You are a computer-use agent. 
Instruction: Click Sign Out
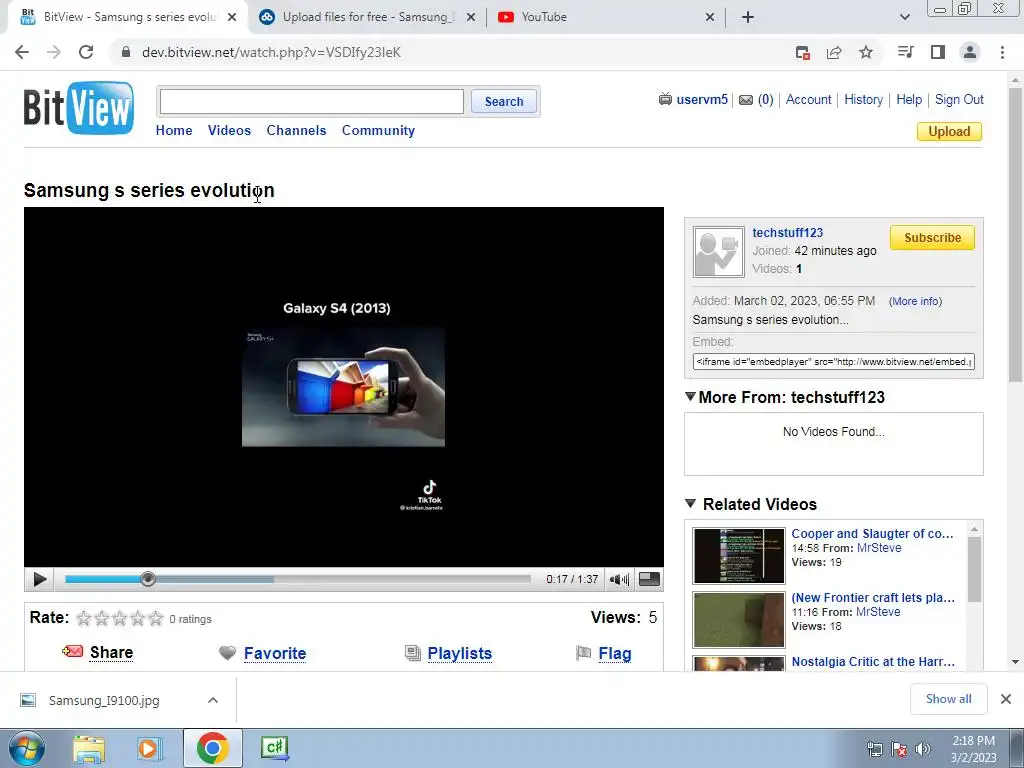tap(959, 99)
